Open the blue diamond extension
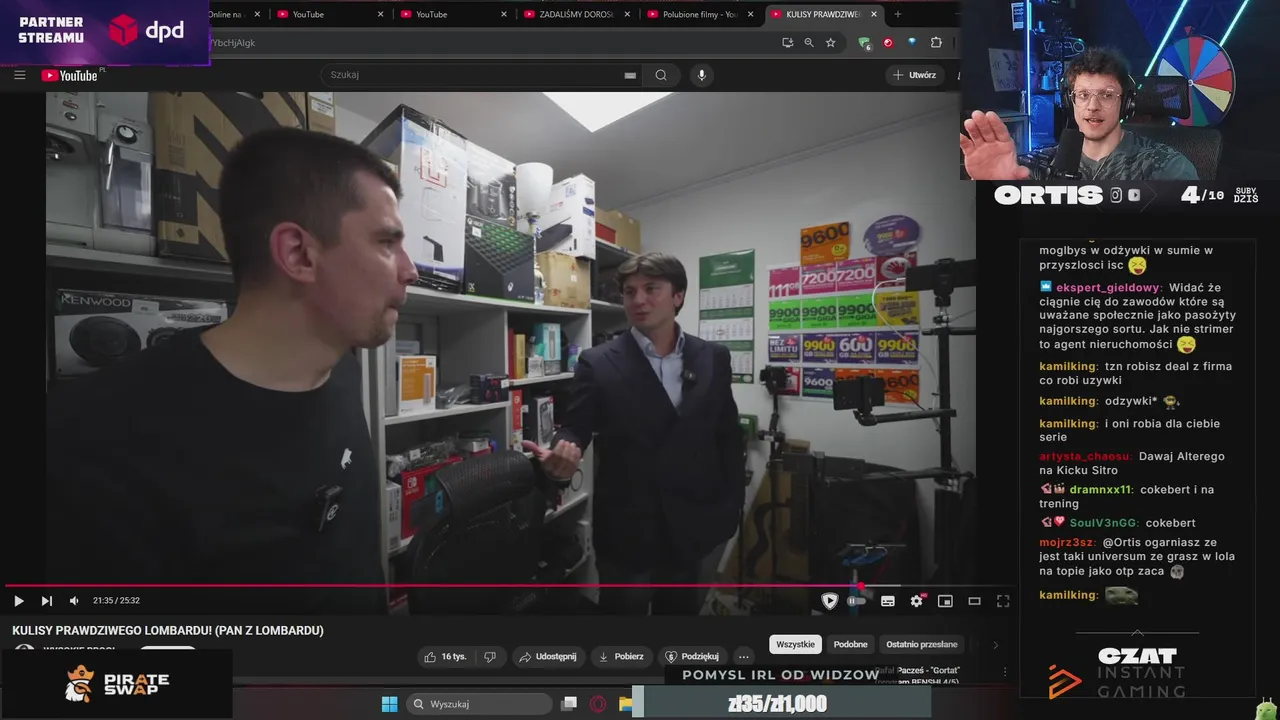Screen dimensions: 1280x720 click(912, 43)
